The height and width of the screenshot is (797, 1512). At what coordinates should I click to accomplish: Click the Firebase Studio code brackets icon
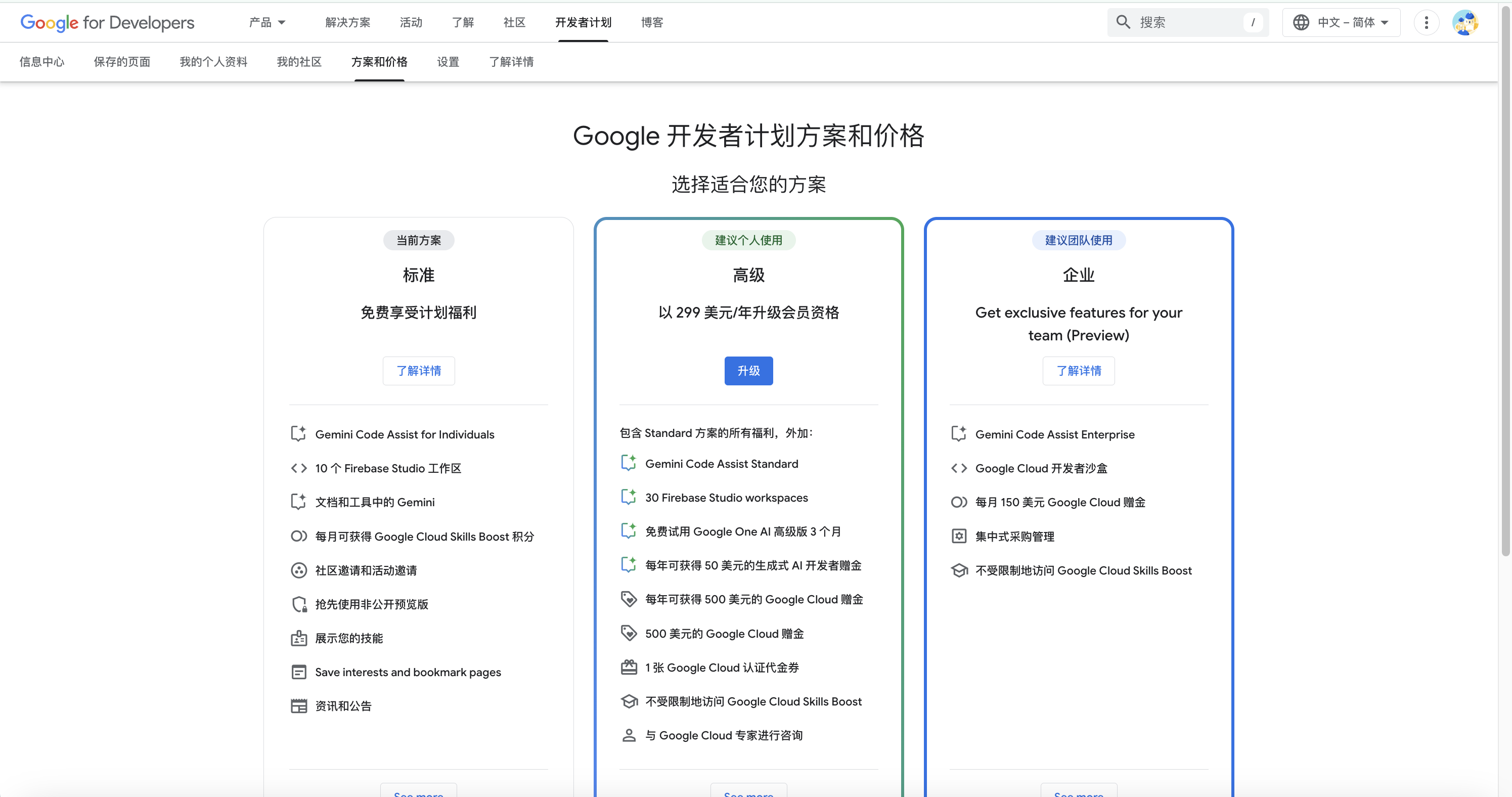point(299,468)
